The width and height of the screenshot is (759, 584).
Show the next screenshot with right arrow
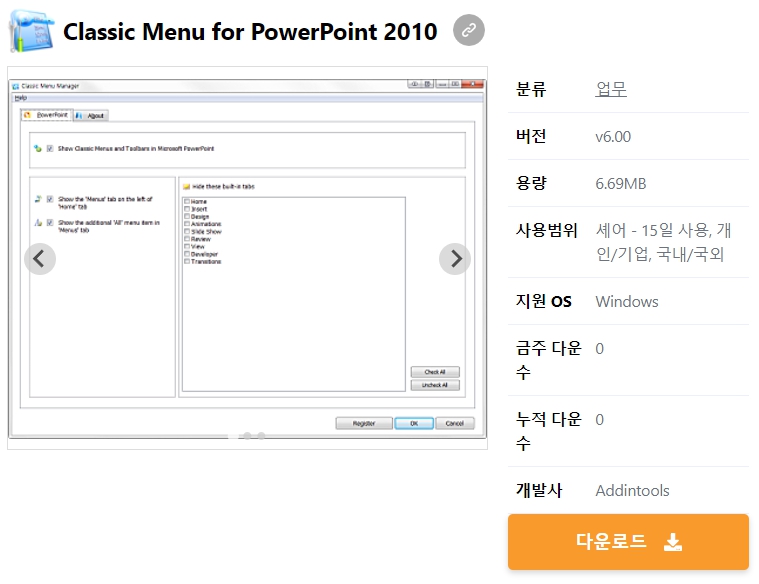tap(455, 259)
